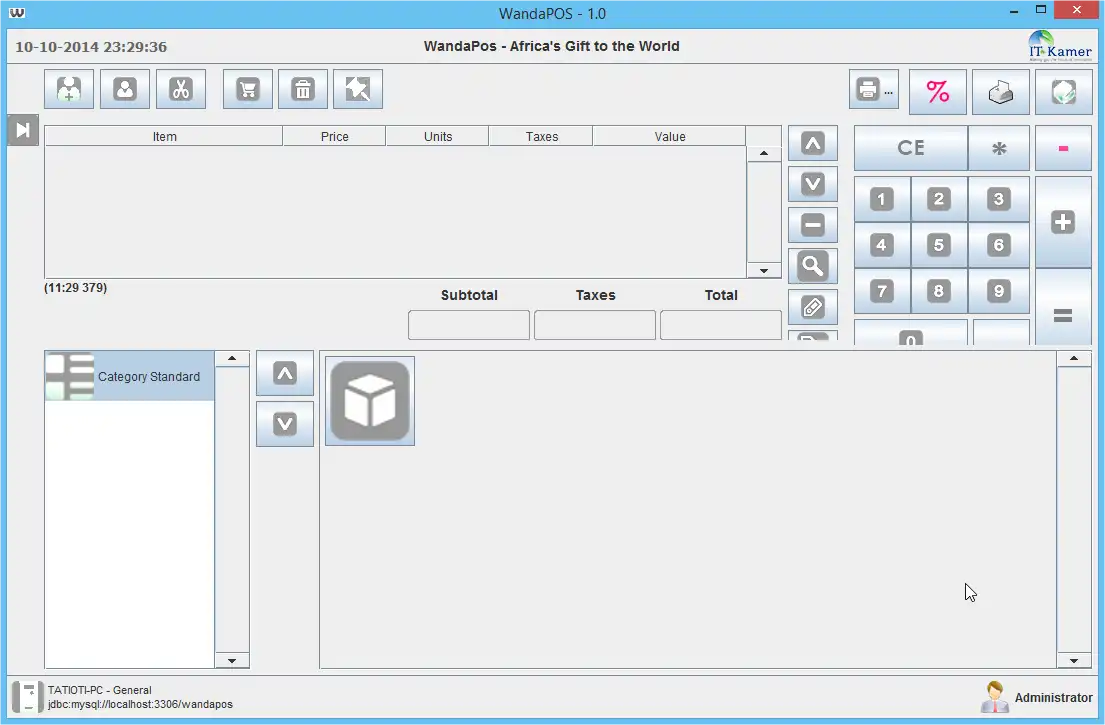1105x725 pixels.
Task: Click the Subtotal amount field
Action: point(469,326)
